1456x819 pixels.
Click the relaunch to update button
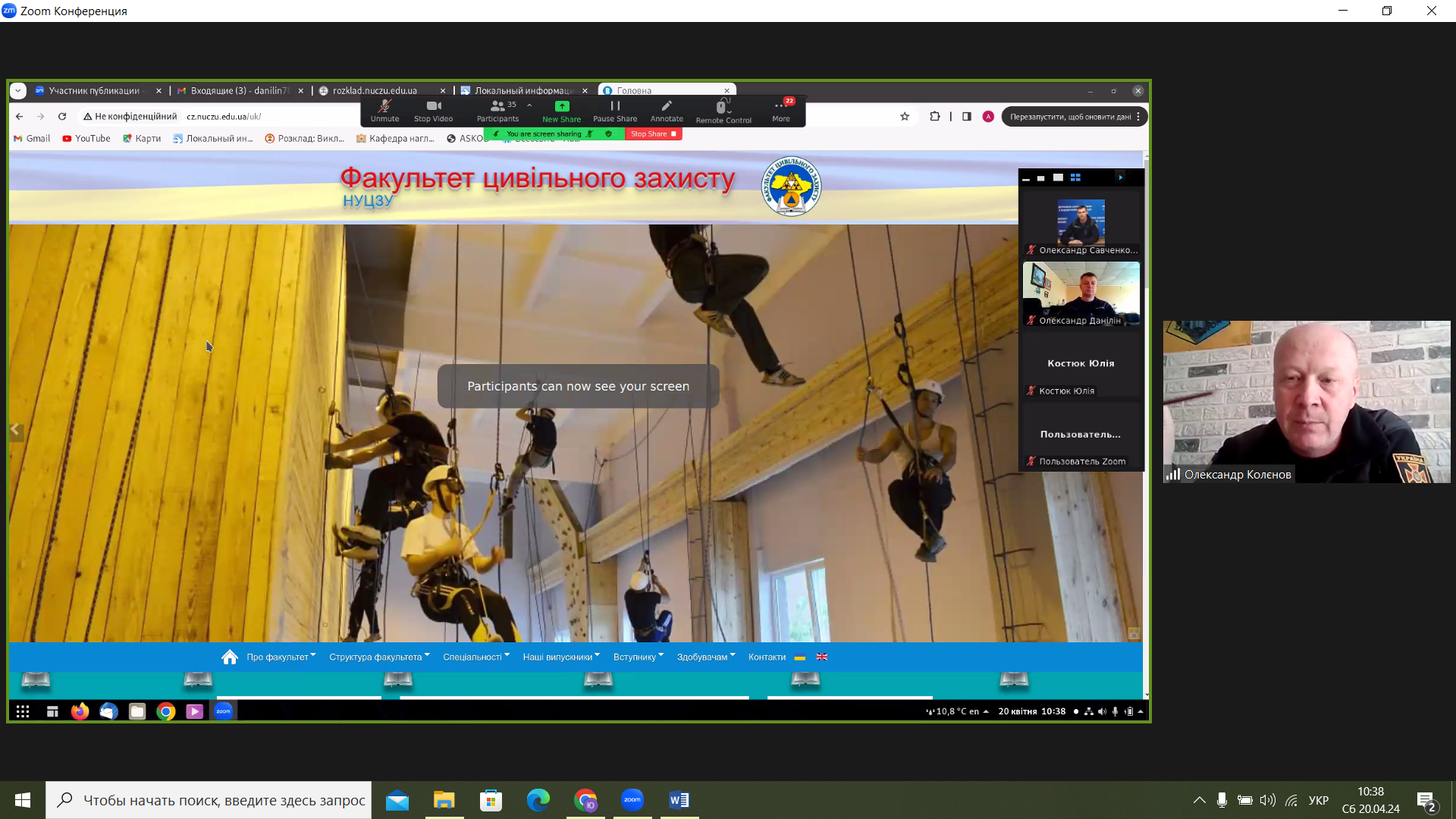1074,117
